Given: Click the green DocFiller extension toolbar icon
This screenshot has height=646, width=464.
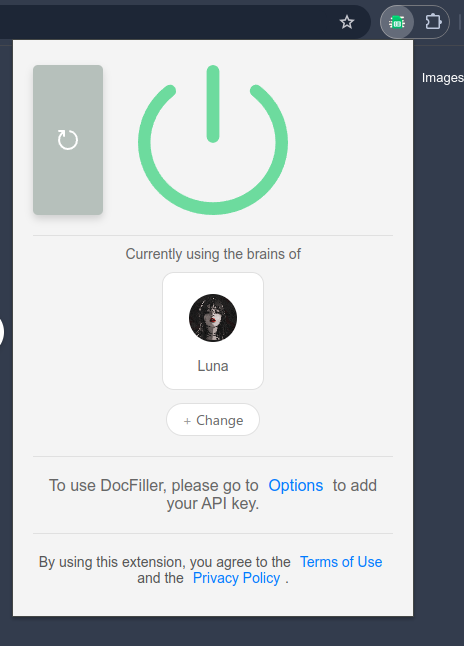Looking at the screenshot, I should [x=397, y=22].
